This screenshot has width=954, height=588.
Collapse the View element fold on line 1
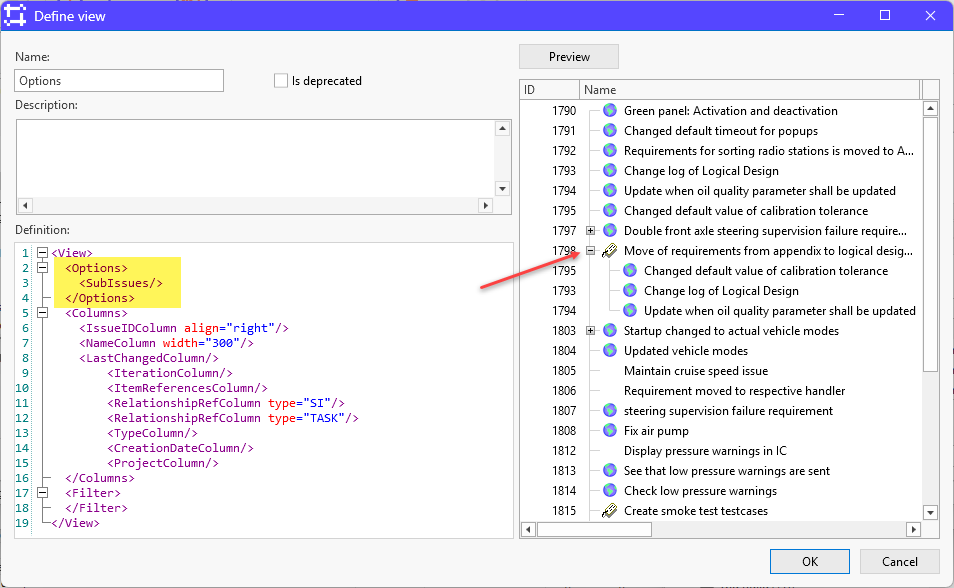point(42,253)
